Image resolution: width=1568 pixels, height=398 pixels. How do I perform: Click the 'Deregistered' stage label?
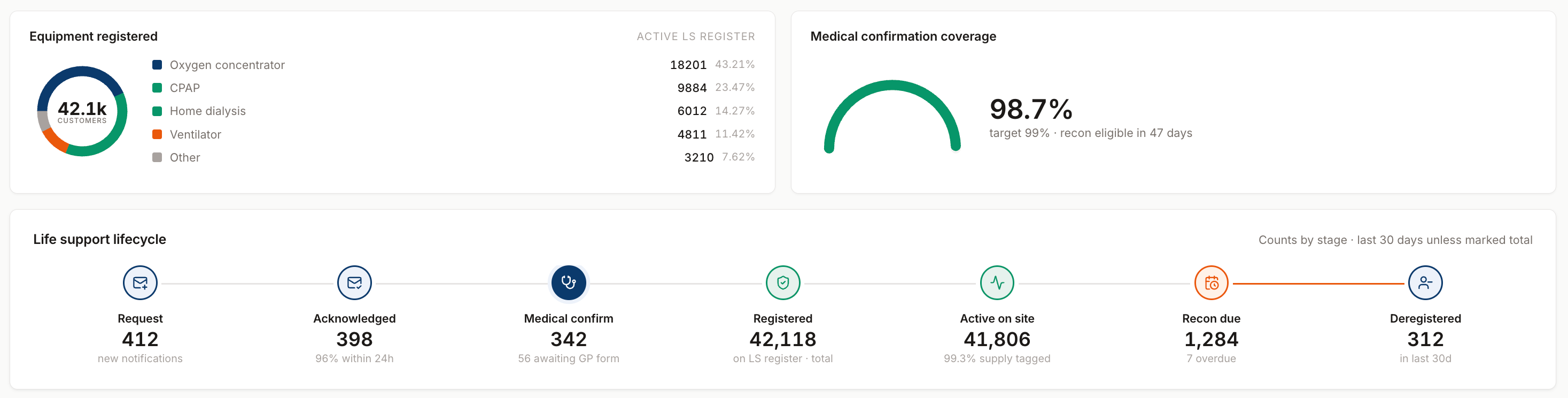pyautogui.click(x=1425, y=319)
